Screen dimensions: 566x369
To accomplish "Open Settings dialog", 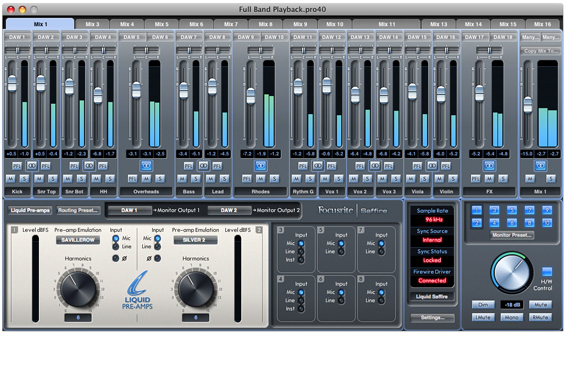I will [x=432, y=318].
